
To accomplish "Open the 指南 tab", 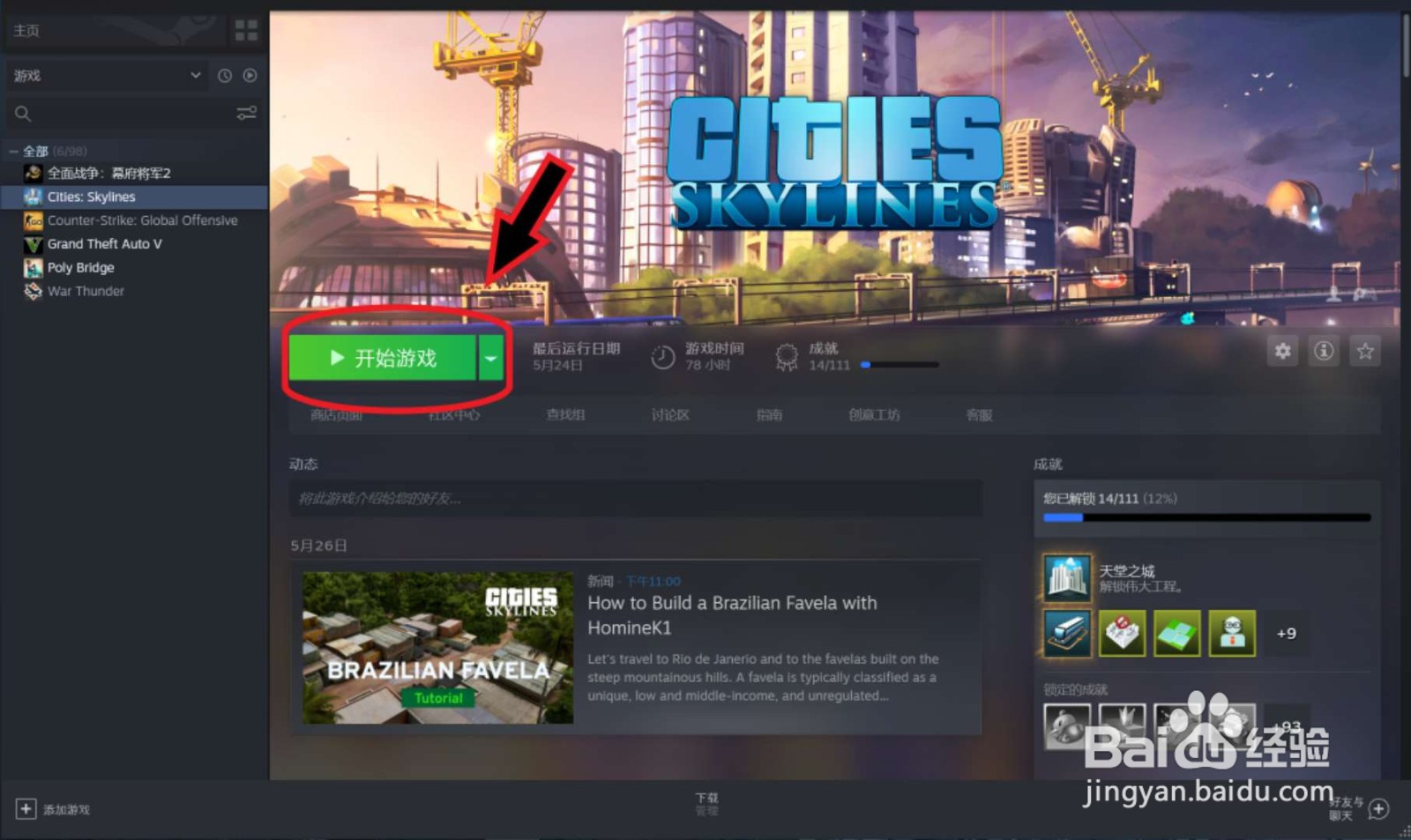I will coord(769,414).
